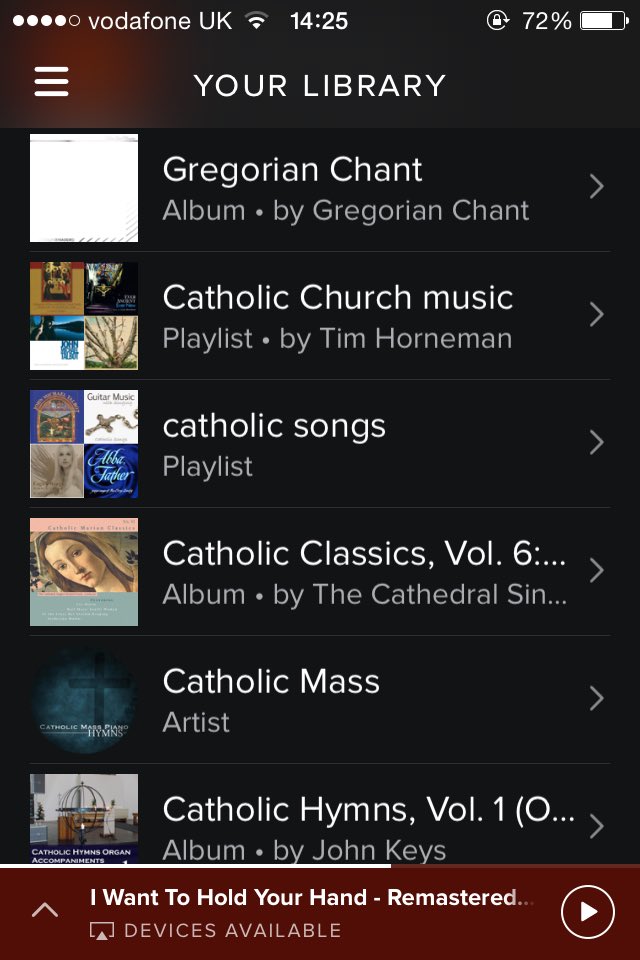This screenshot has width=640, height=960.
Task: Select the Catholic Church music title
Action: 338,297
